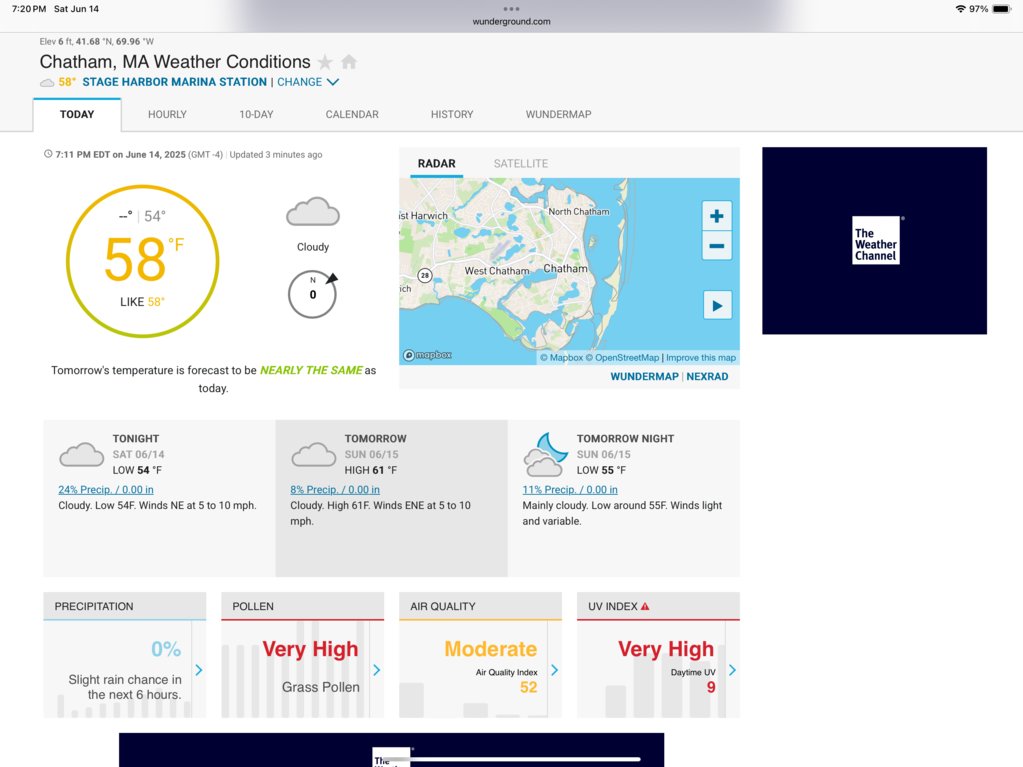
Task: Open the Calendar tab
Action: tap(352, 115)
